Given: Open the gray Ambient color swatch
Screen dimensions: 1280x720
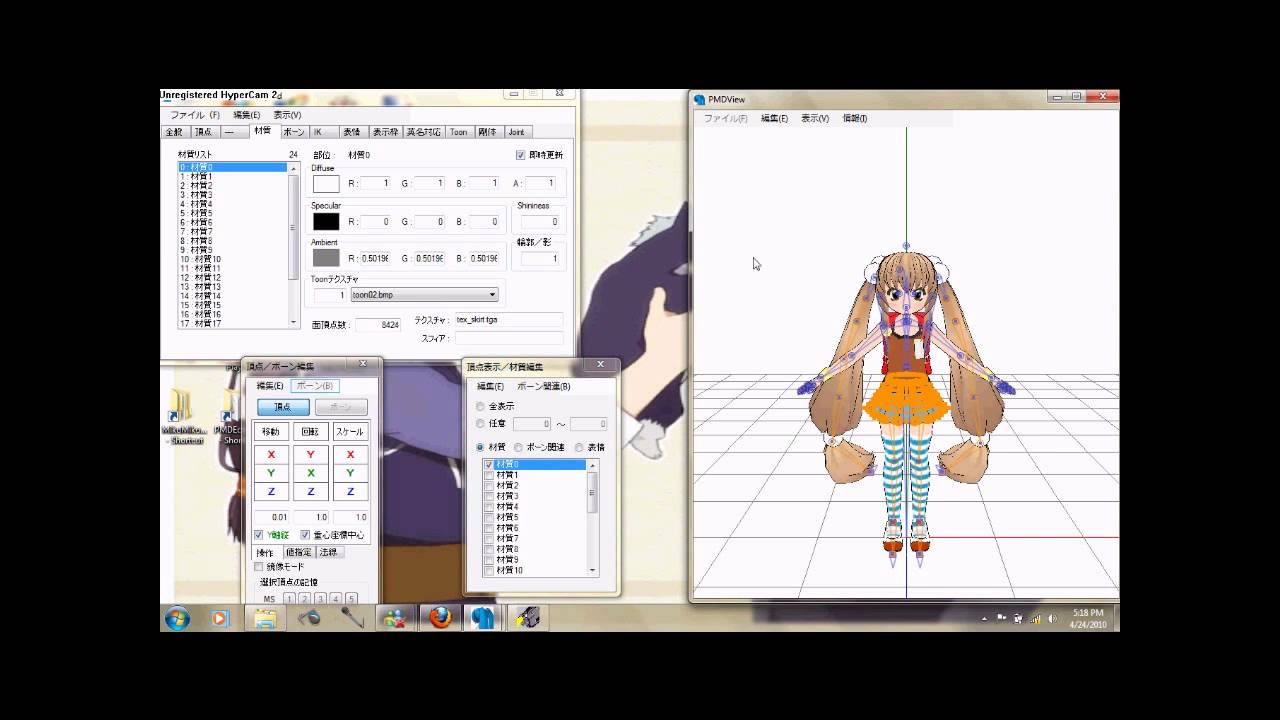Looking at the screenshot, I should 326,258.
